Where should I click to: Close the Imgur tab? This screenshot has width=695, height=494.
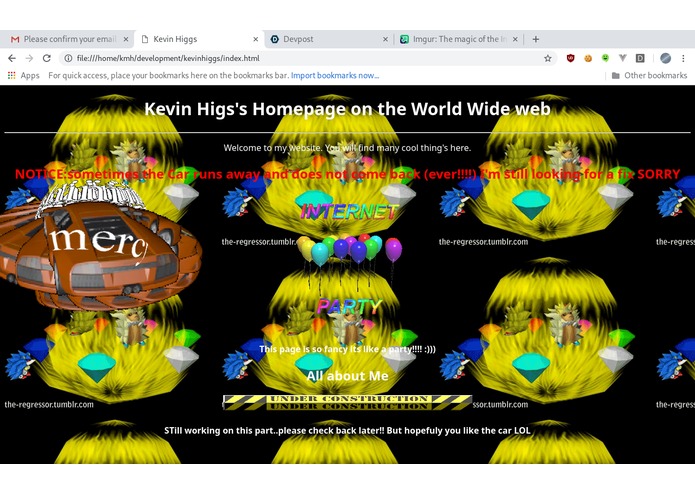(x=515, y=39)
